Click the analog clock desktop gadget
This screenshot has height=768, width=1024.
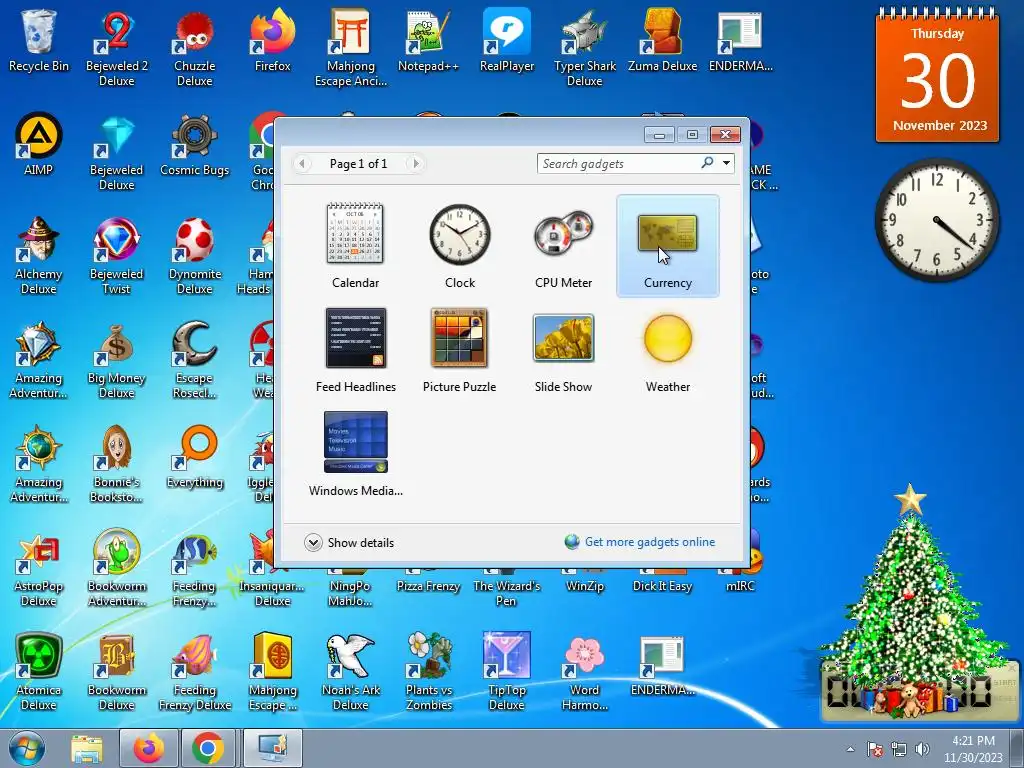click(937, 220)
